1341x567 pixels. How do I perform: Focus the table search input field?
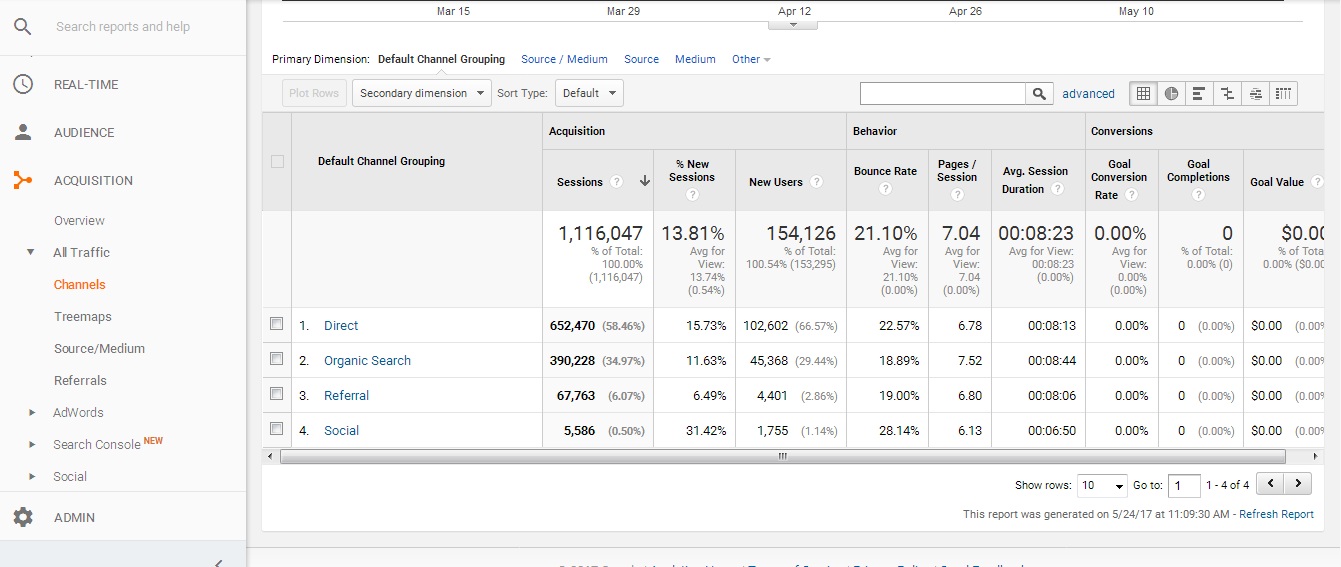943,93
